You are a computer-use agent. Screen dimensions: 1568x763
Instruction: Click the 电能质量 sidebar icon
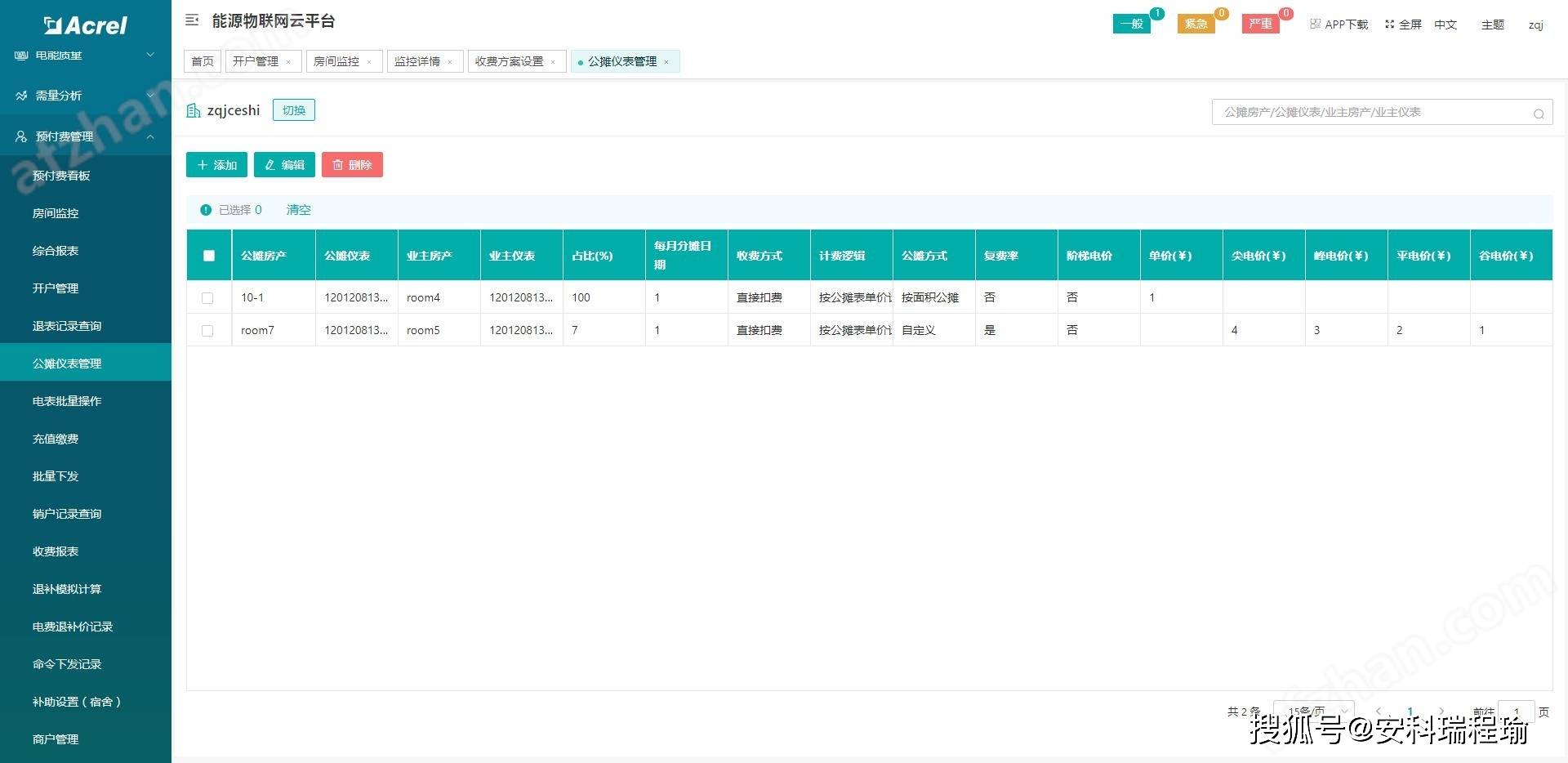coord(21,55)
